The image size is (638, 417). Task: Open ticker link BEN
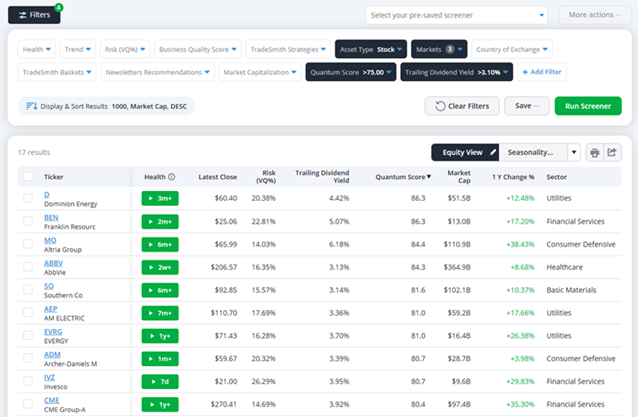point(51,218)
